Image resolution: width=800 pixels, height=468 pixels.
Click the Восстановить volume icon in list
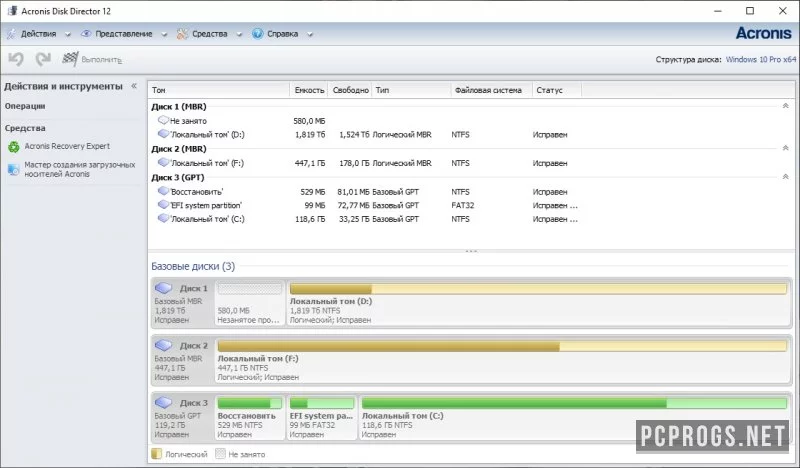coord(163,191)
